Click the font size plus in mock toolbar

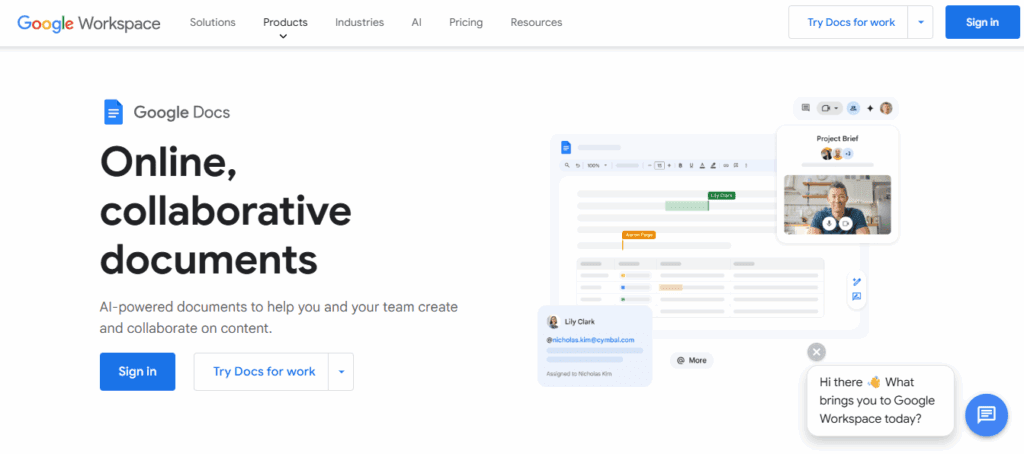669,165
